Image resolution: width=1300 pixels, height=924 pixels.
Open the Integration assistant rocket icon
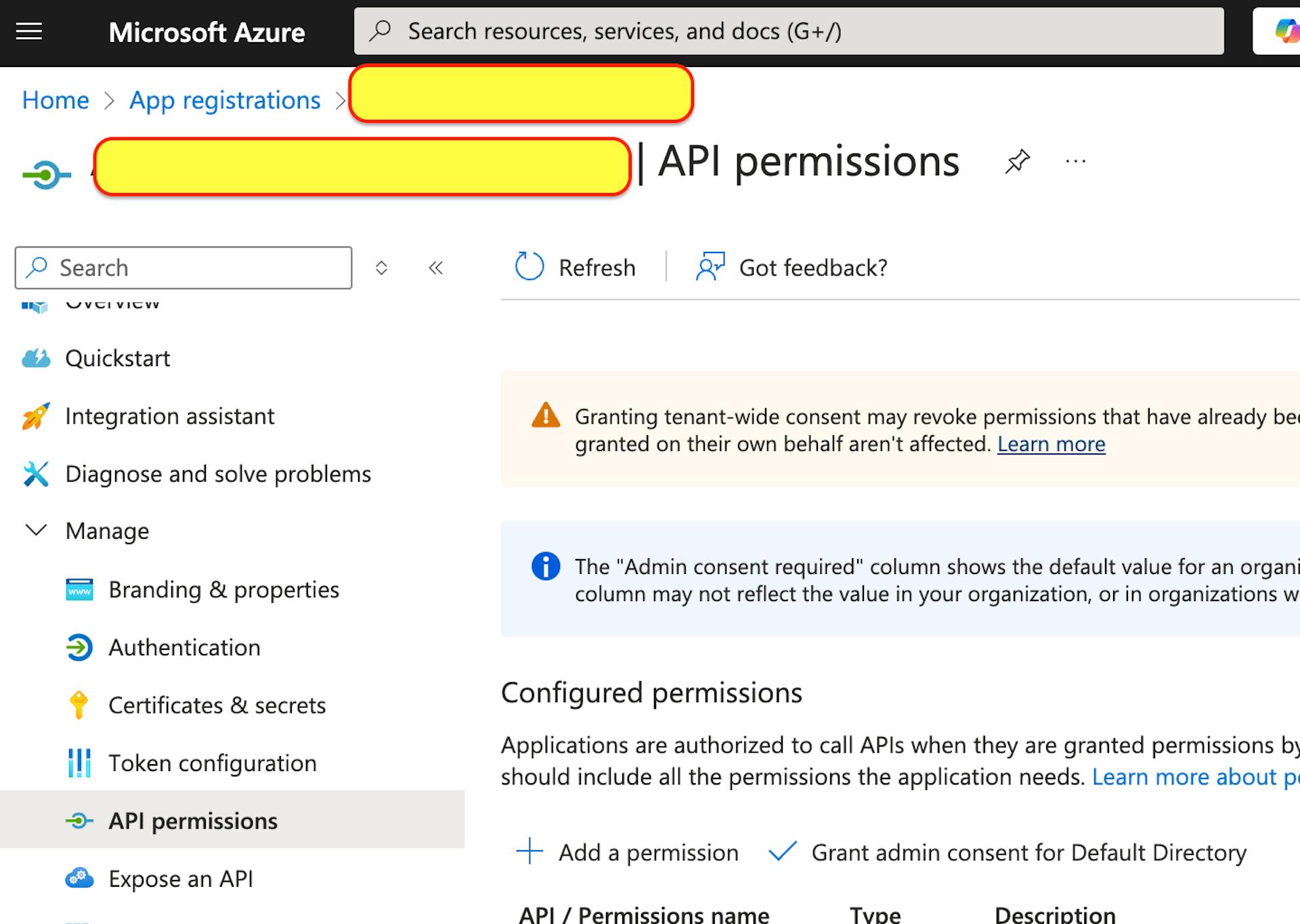(36, 416)
